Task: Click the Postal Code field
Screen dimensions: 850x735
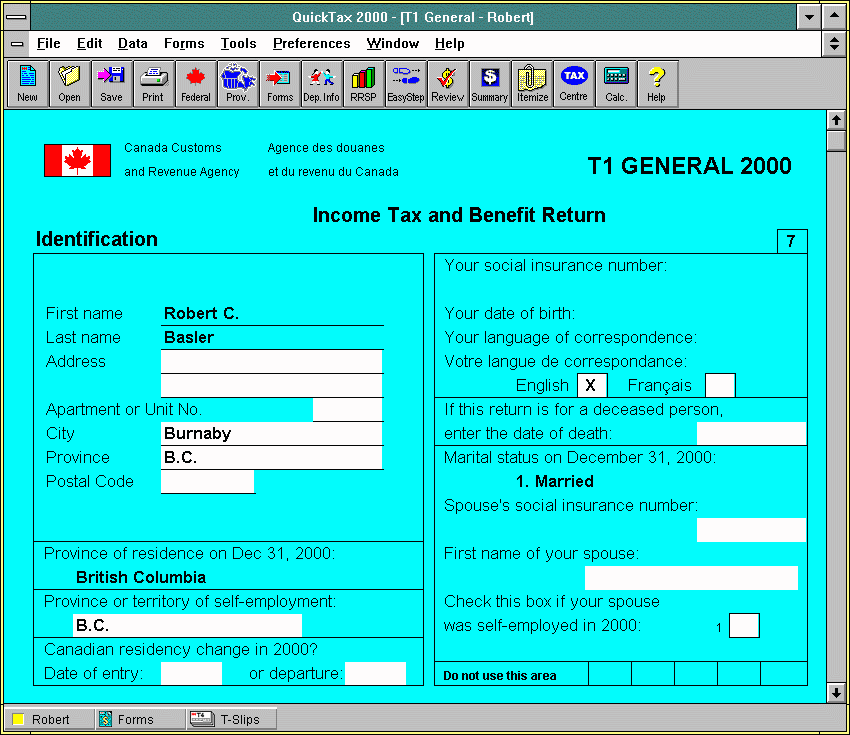Action: tap(208, 482)
